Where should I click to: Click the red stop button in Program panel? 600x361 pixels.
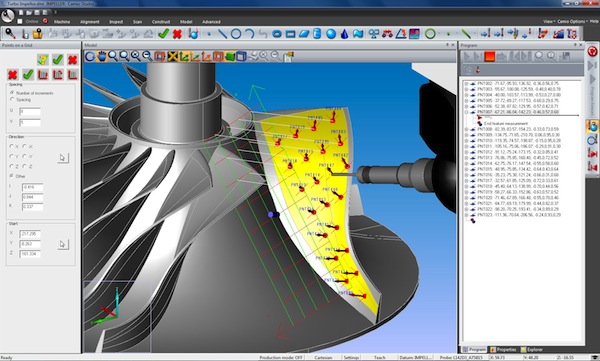489,57
